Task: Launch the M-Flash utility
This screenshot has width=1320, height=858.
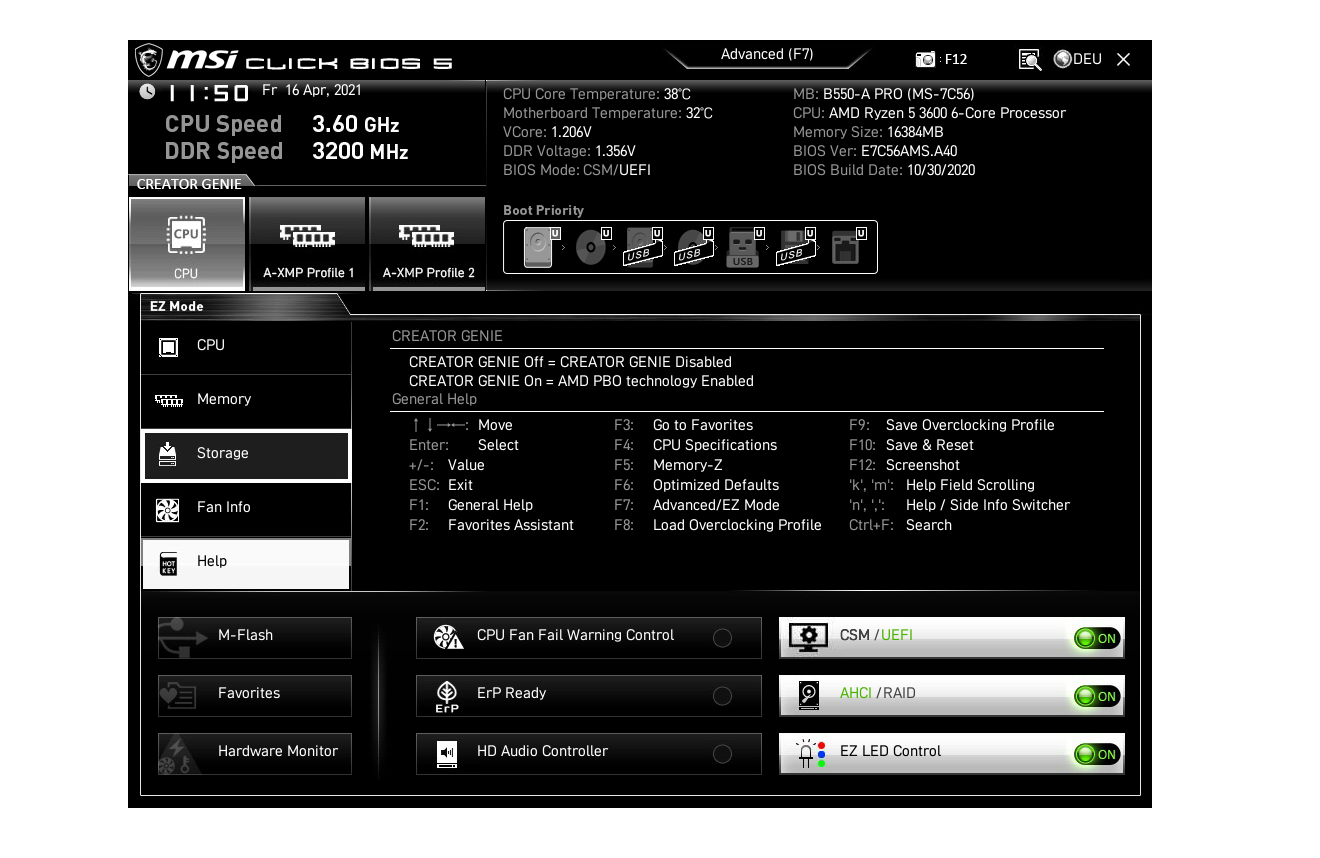Action: click(255, 637)
